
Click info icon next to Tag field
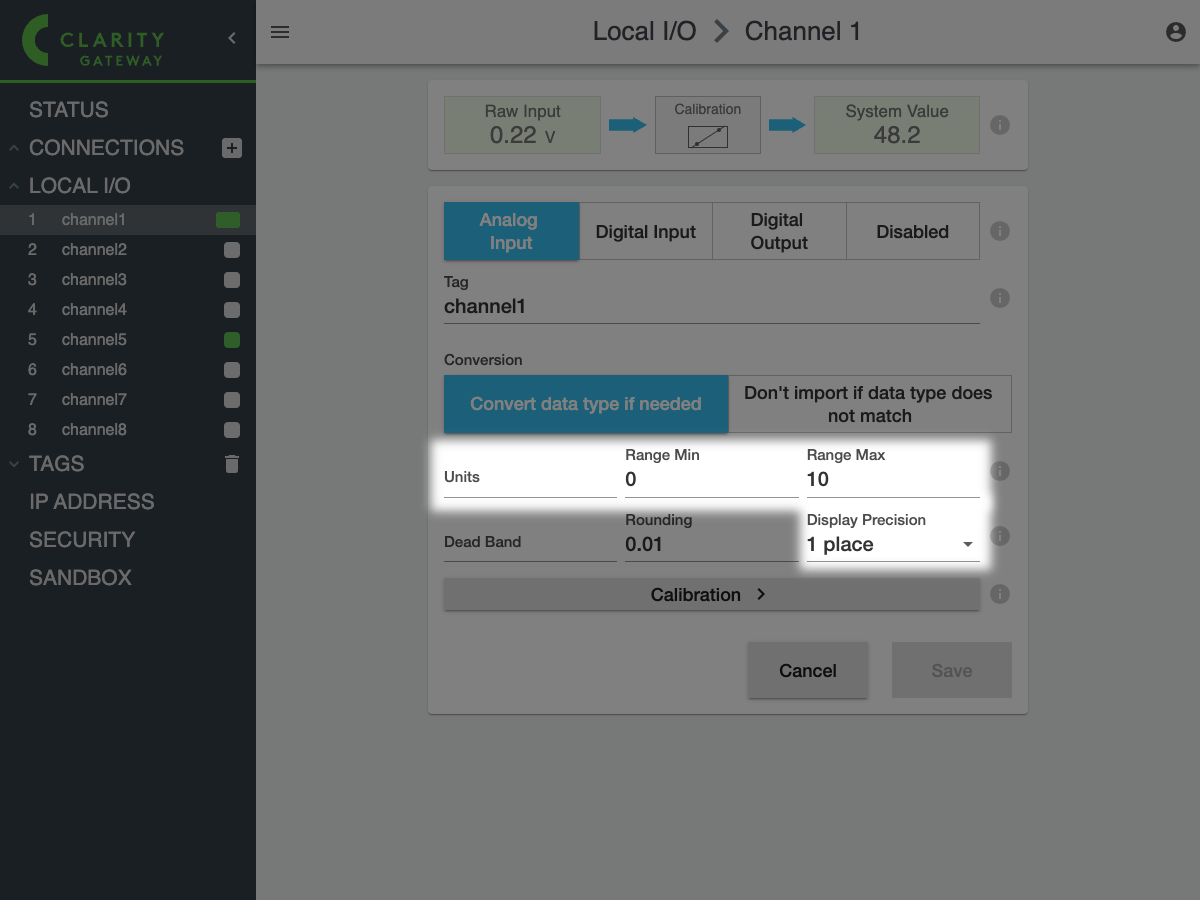999,298
